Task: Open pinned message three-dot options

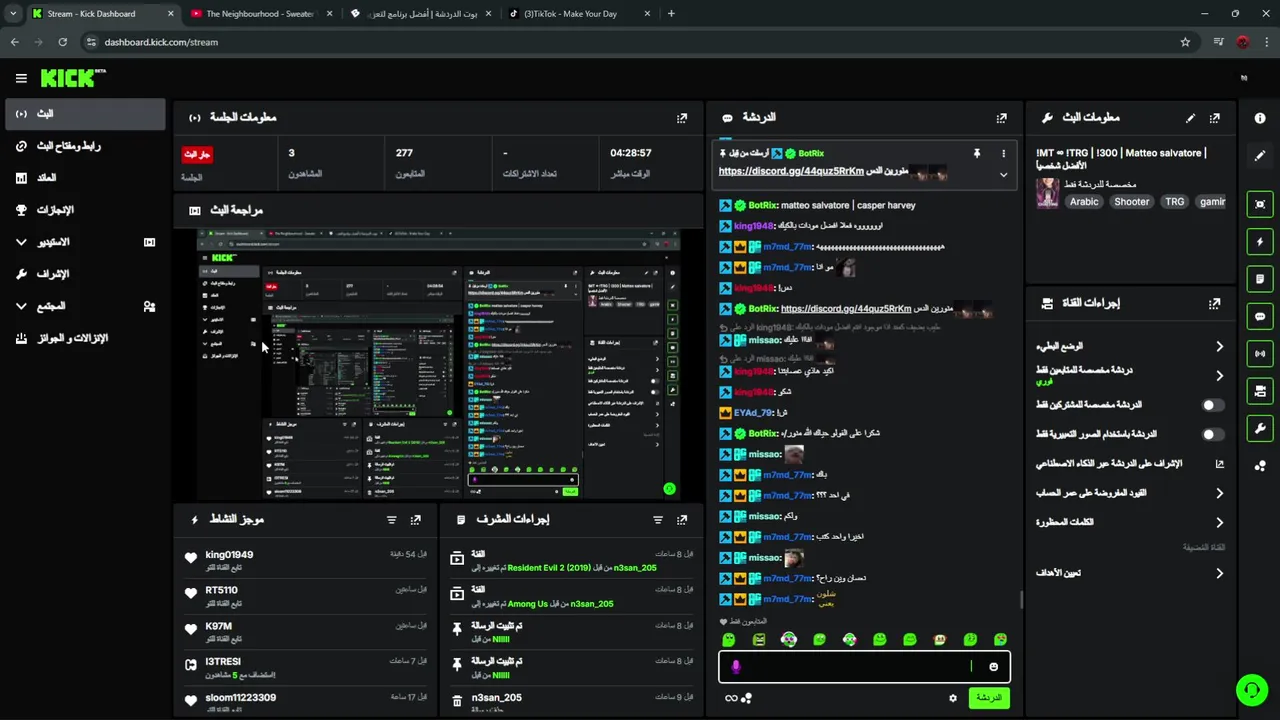Action: [x=1003, y=154]
